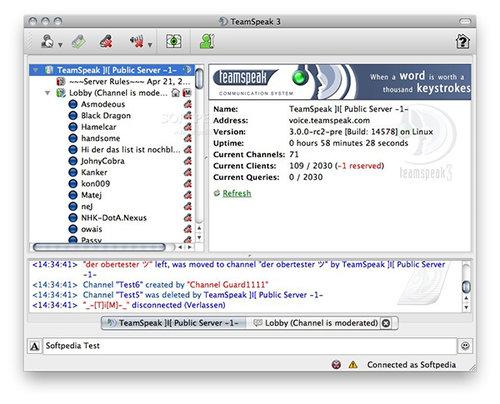Close the Lobby chat tab
Viewport: 500px width, 404px height.
[x=386, y=323]
